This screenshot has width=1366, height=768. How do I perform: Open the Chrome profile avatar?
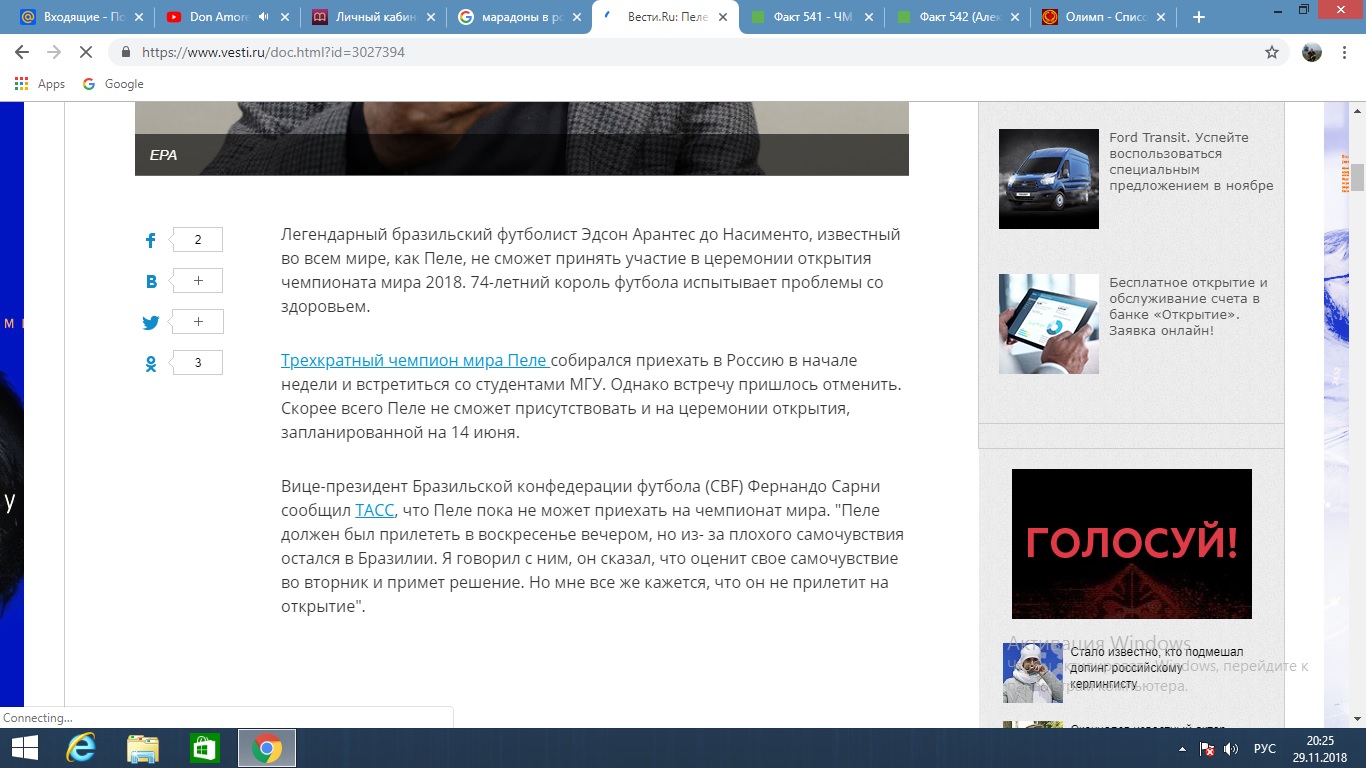click(x=1312, y=52)
